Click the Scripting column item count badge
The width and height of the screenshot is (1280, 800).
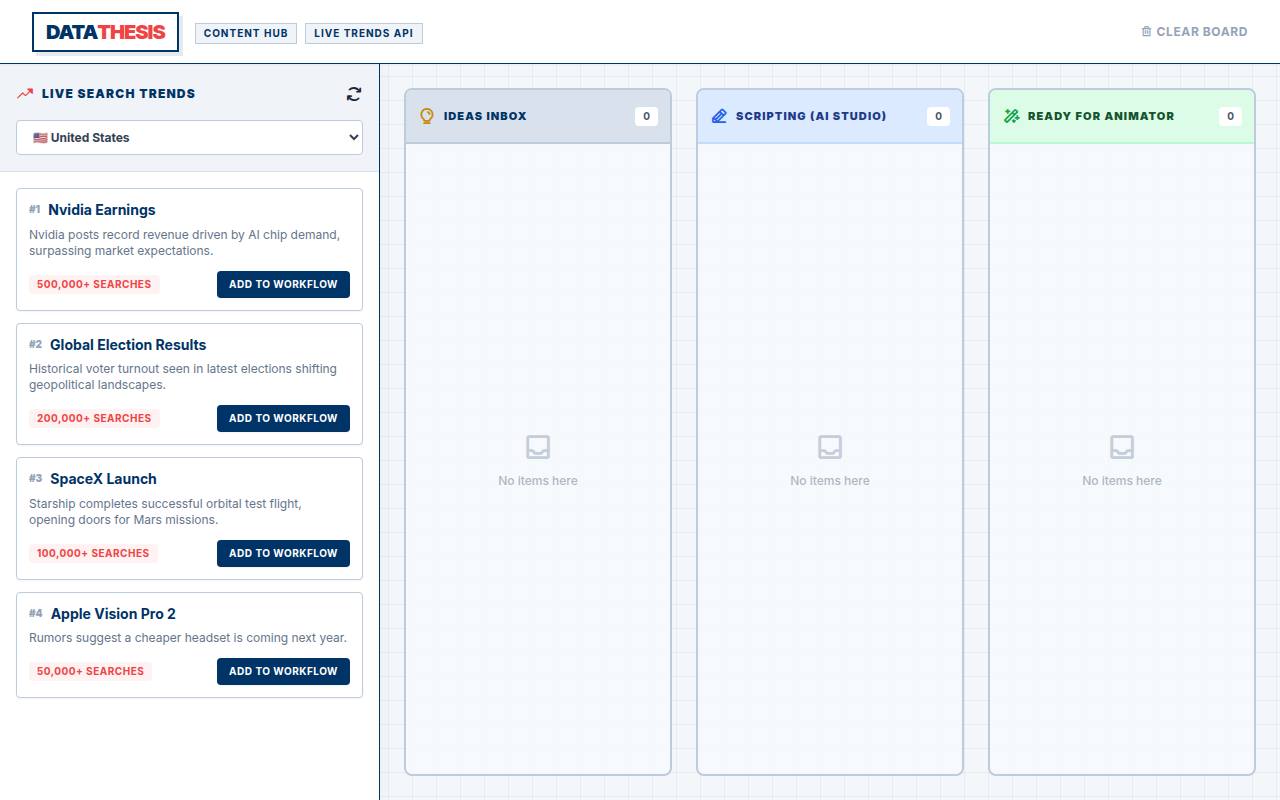click(938, 116)
